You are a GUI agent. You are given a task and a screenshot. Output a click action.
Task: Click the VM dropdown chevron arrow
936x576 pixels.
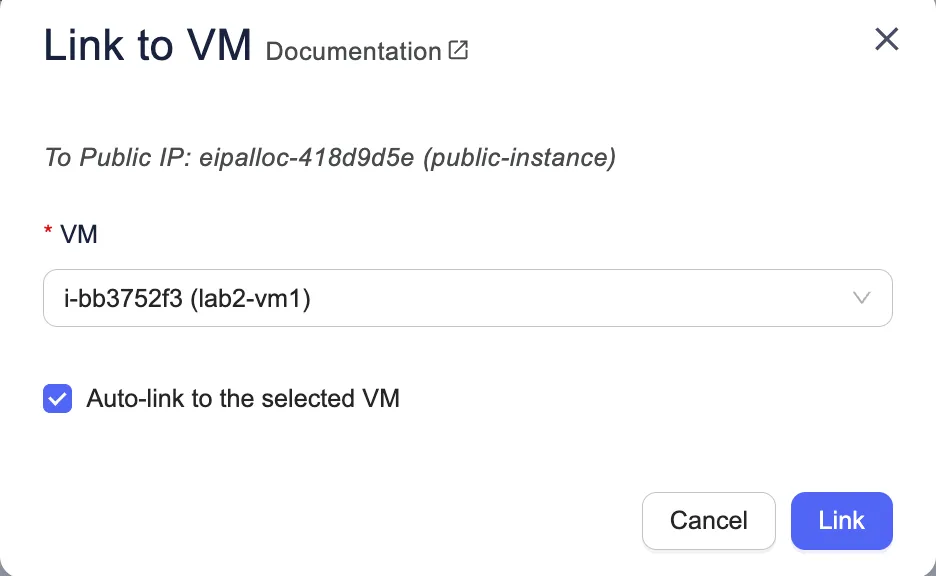(861, 298)
